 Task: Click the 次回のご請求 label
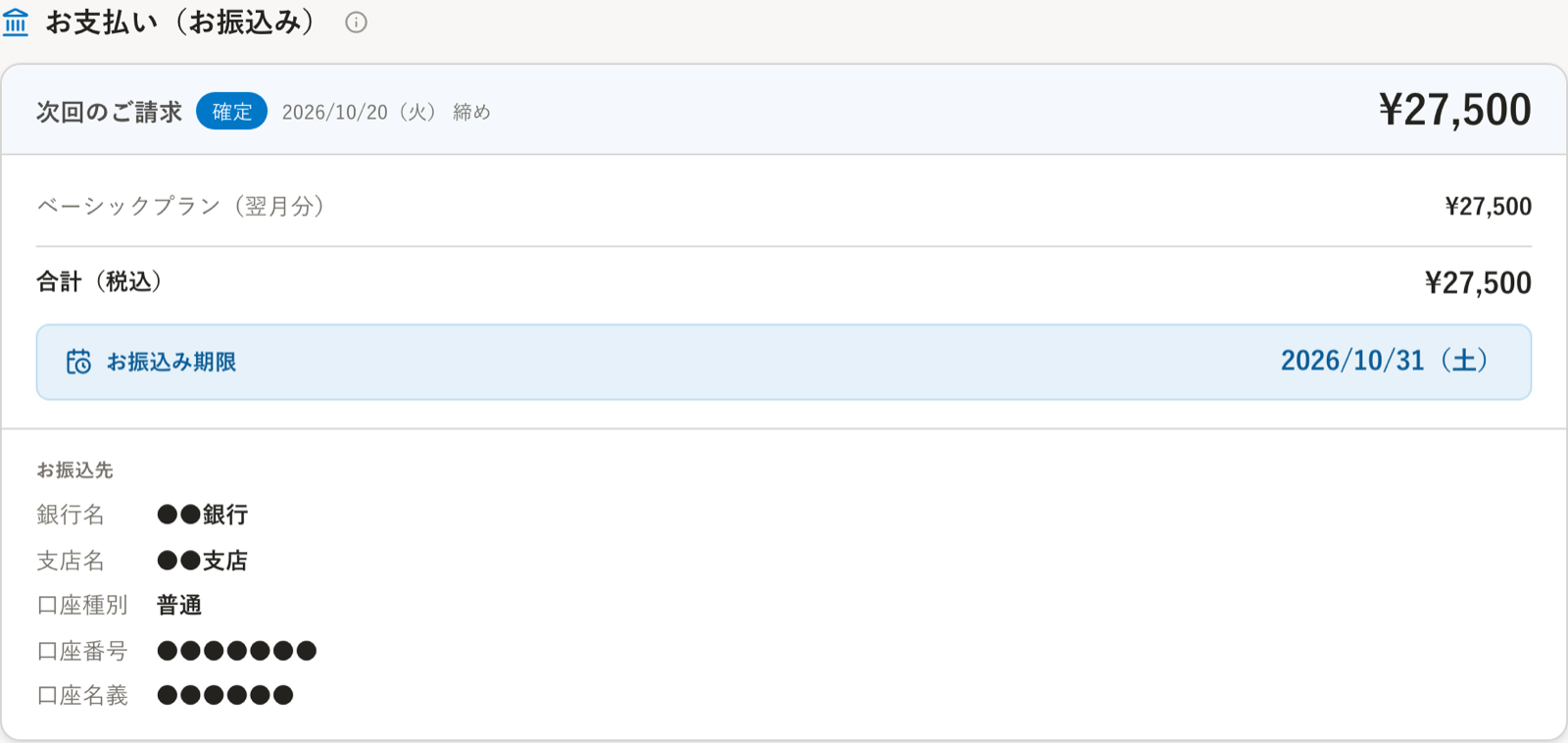(109, 112)
